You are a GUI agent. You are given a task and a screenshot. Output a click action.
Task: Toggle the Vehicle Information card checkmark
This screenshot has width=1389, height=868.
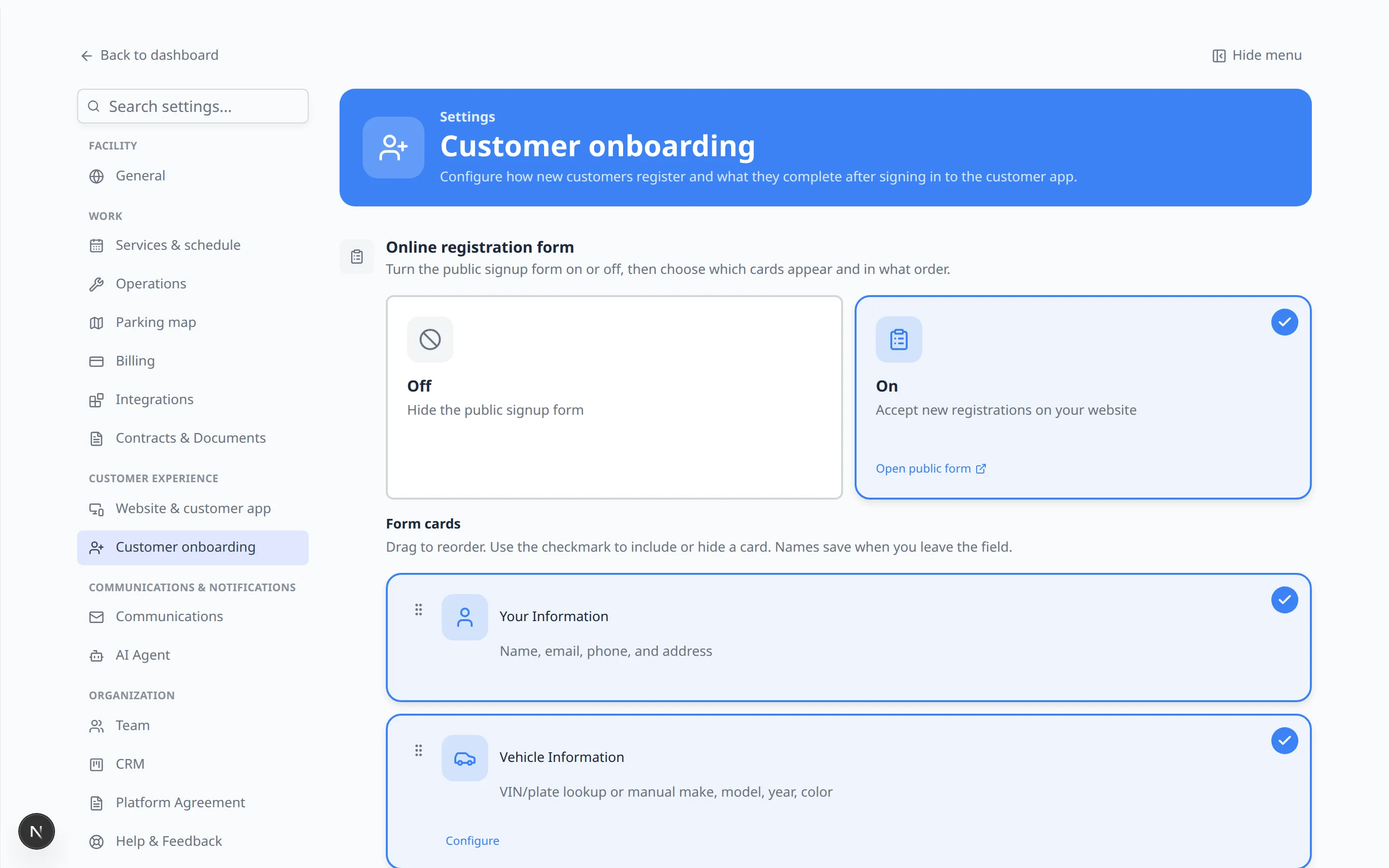pyautogui.click(x=1284, y=741)
